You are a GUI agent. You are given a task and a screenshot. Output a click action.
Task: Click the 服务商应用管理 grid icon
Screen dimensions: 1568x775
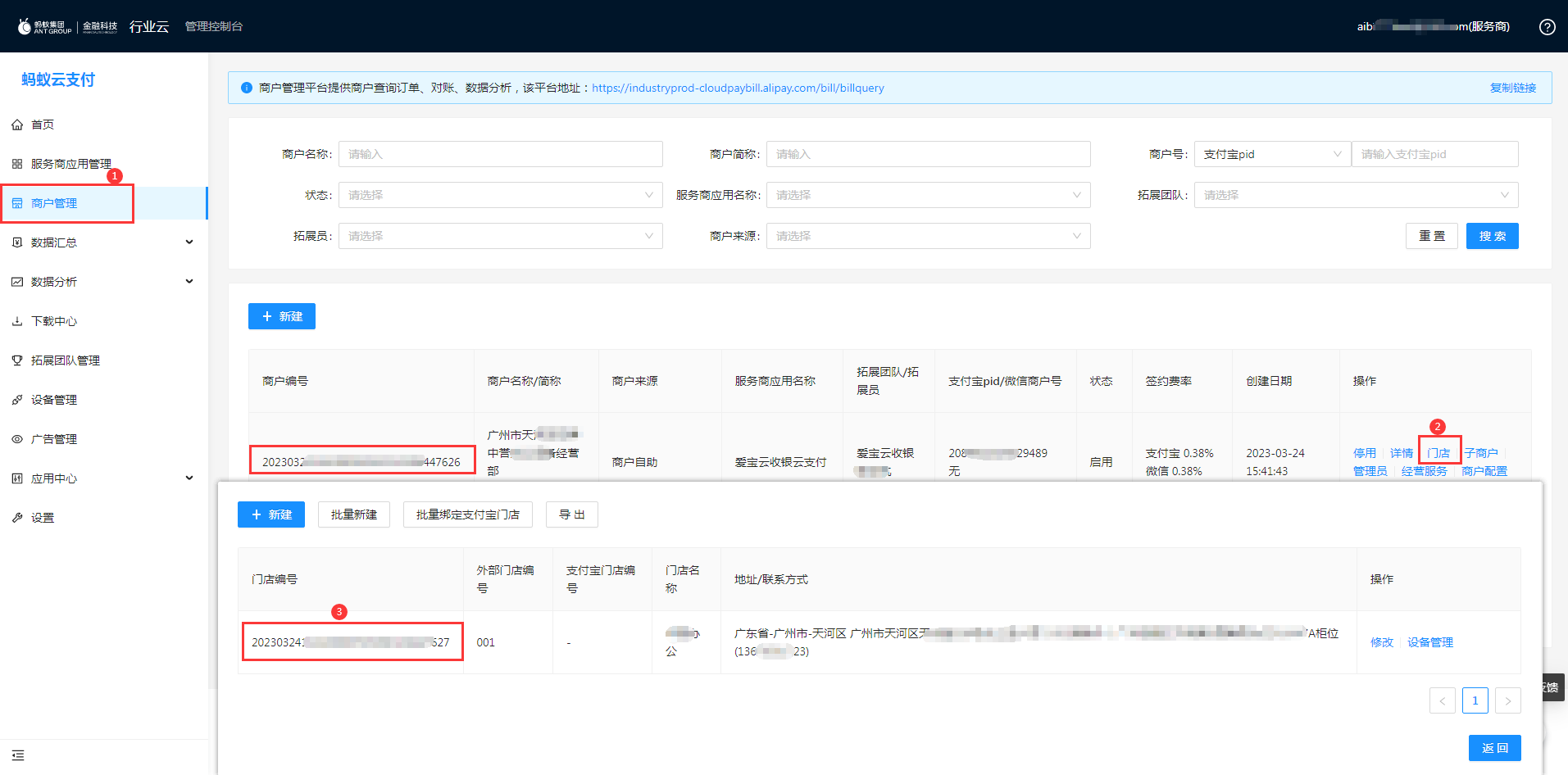pyautogui.click(x=17, y=164)
